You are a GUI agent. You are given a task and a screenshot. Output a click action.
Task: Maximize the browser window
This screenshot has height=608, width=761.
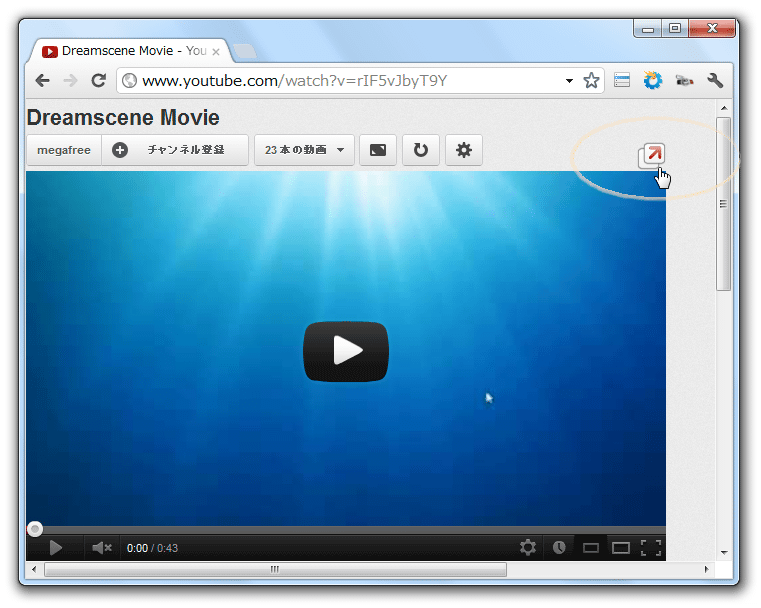coord(675,28)
